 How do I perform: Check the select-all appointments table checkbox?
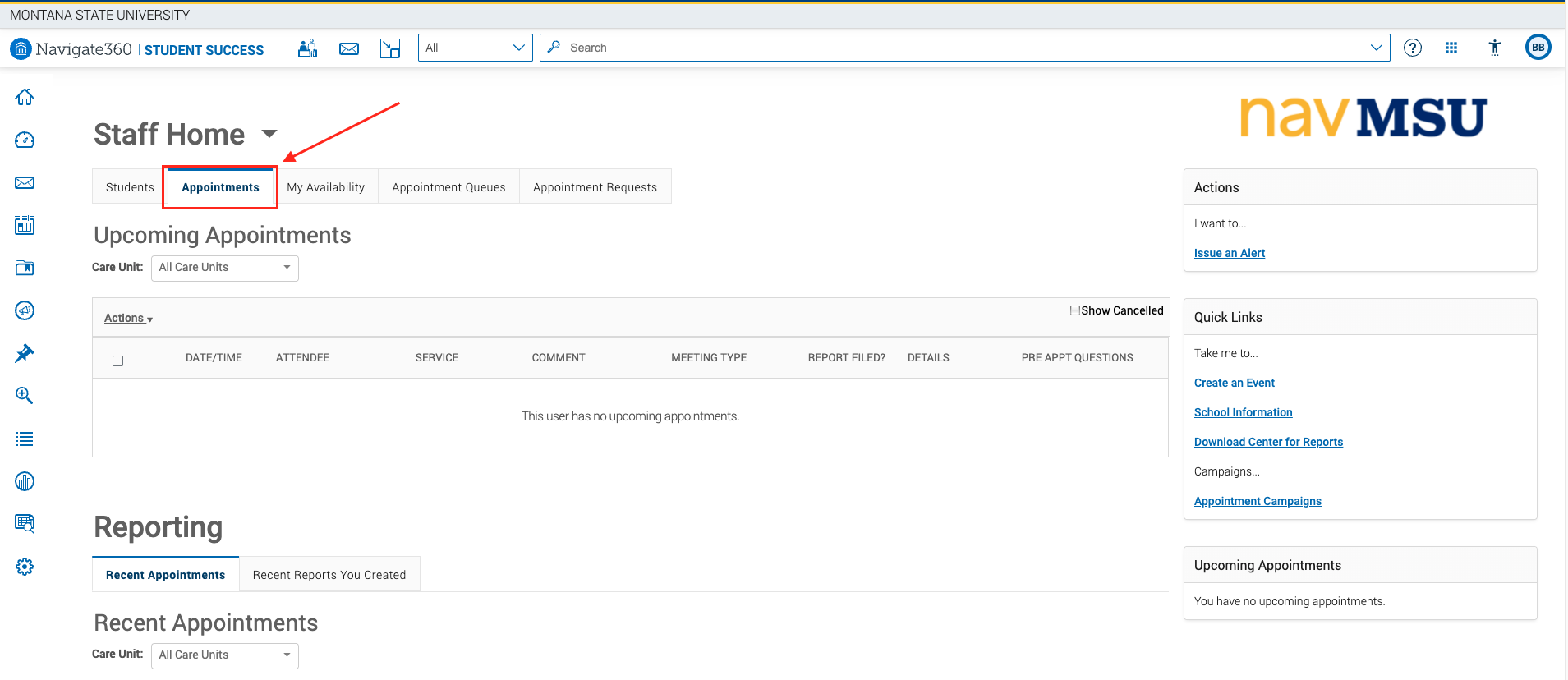117,361
